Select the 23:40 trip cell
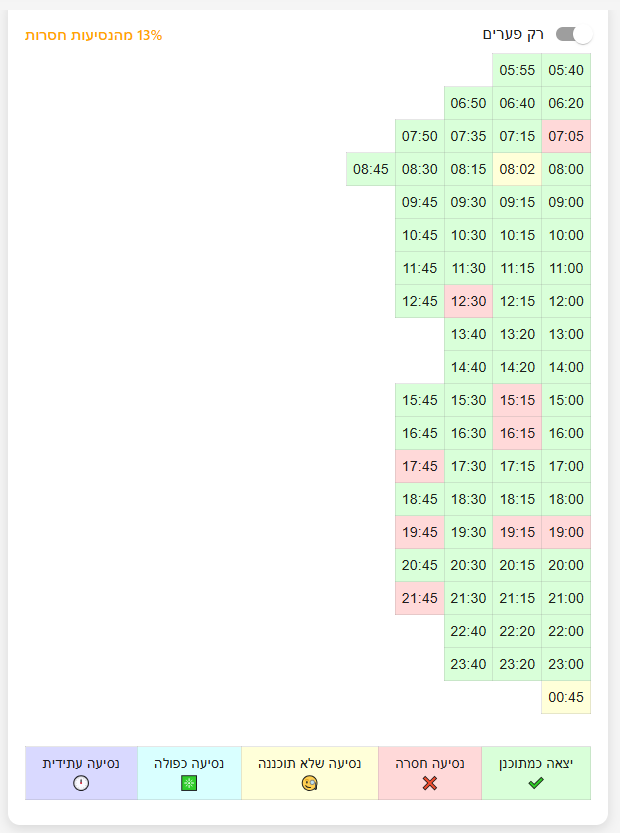Screen dimensions: 620x833 (468, 664)
